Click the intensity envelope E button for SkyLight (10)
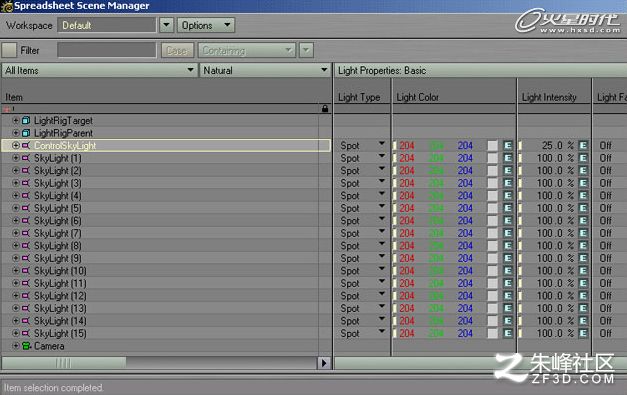 click(583, 271)
